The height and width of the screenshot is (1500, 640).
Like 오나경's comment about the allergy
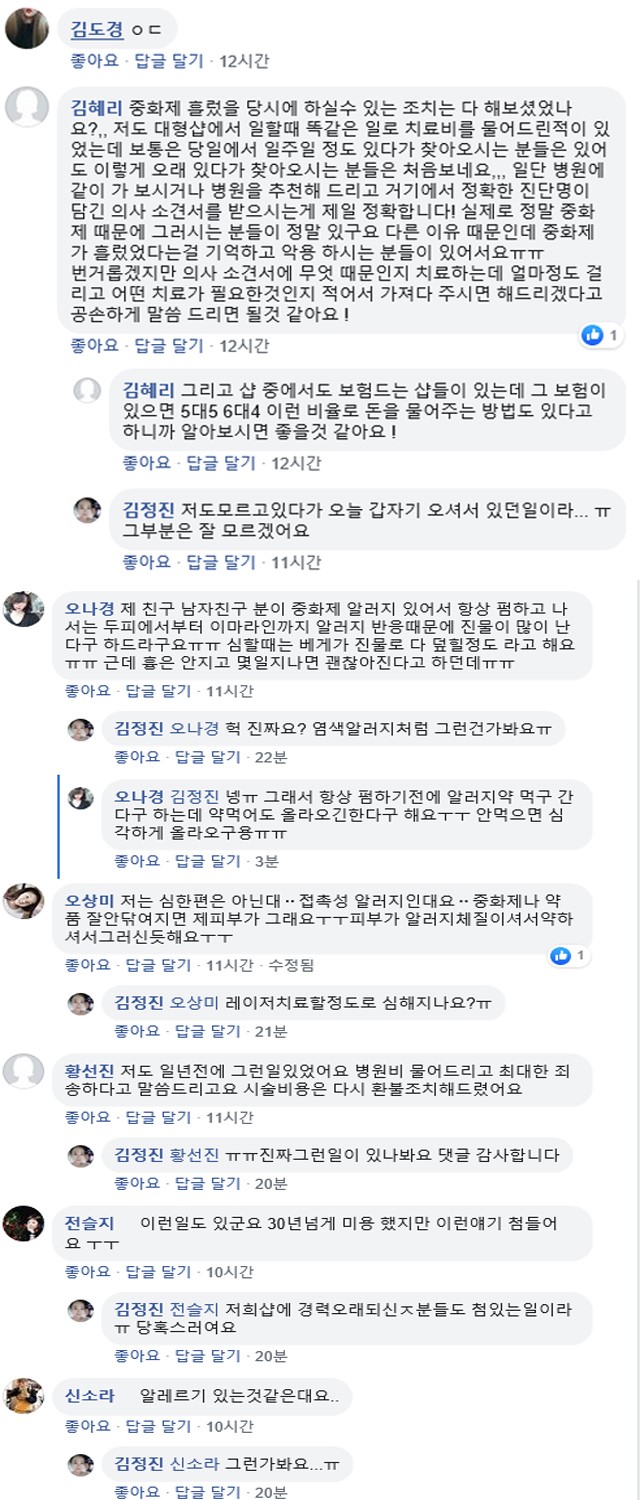[89, 690]
